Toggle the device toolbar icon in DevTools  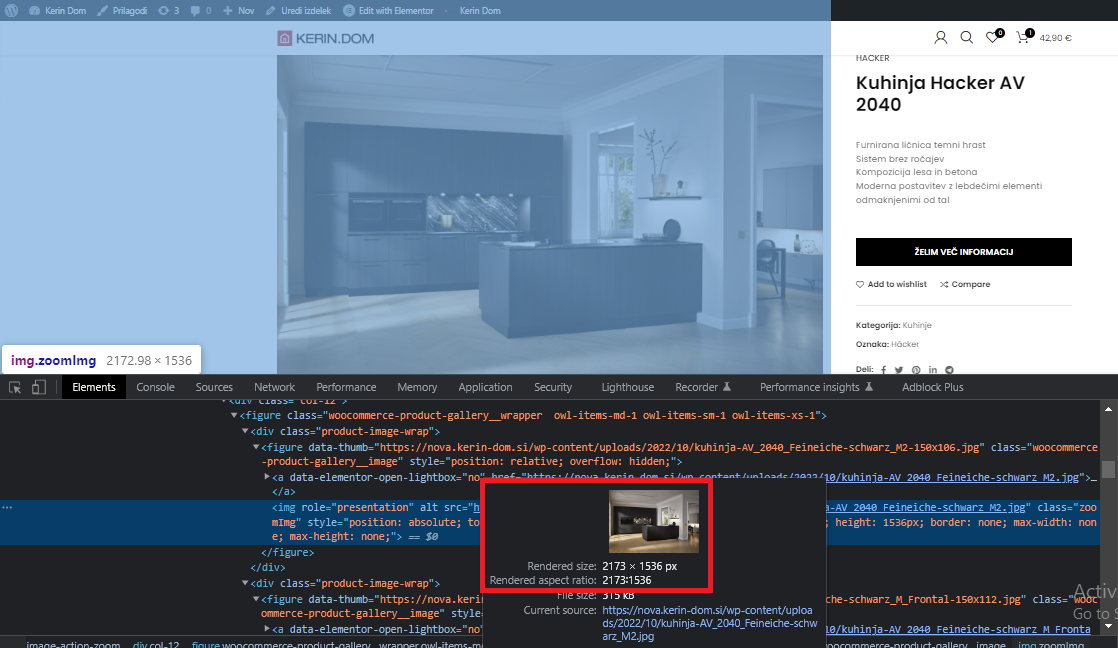point(39,387)
